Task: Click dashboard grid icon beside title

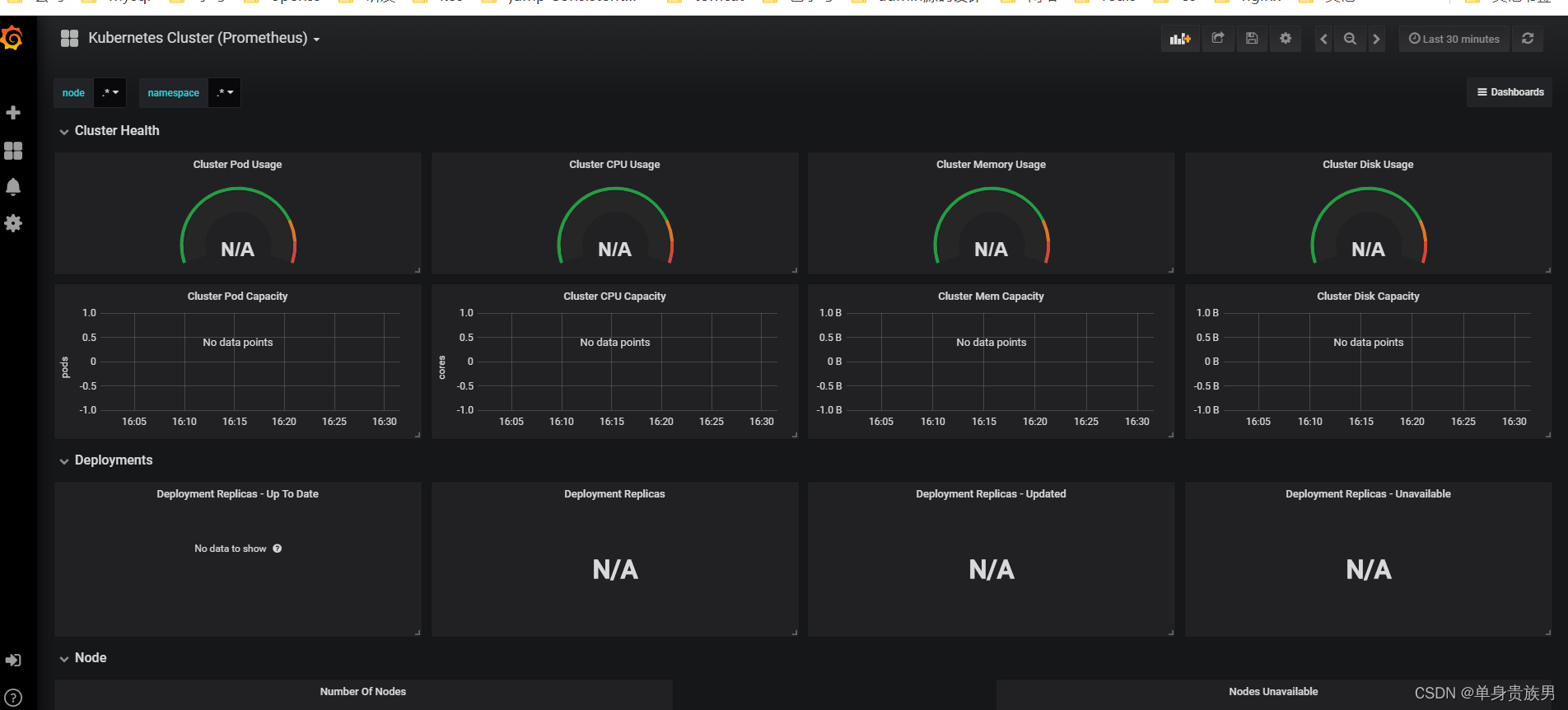Action: coord(69,38)
